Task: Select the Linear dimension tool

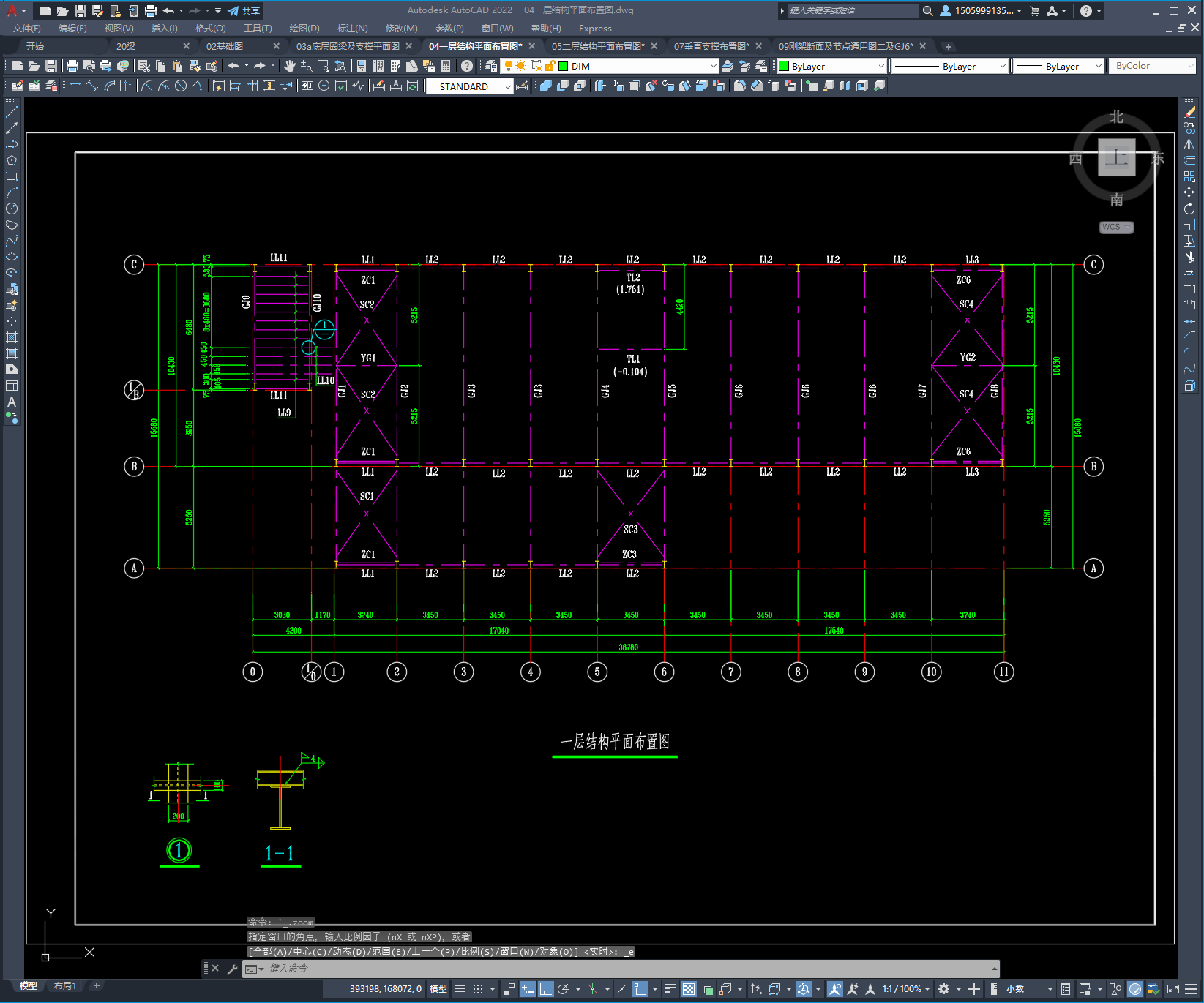Action: point(75,86)
